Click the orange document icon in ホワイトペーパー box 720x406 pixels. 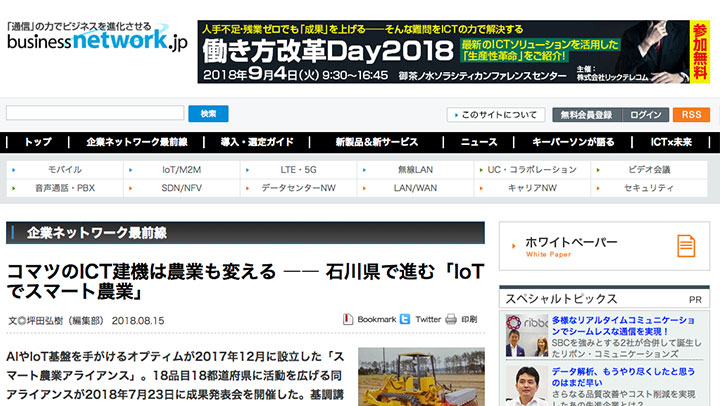point(686,246)
